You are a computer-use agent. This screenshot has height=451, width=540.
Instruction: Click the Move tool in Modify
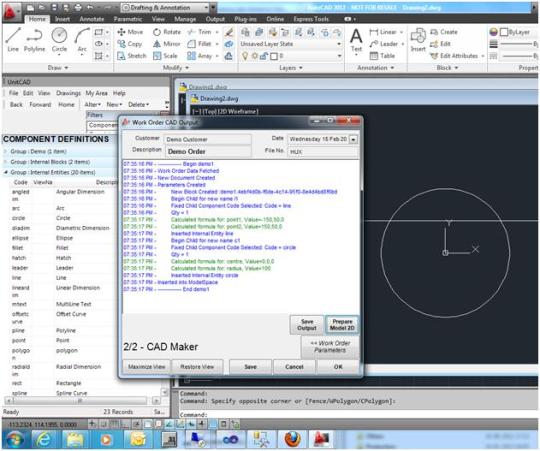point(130,32)
